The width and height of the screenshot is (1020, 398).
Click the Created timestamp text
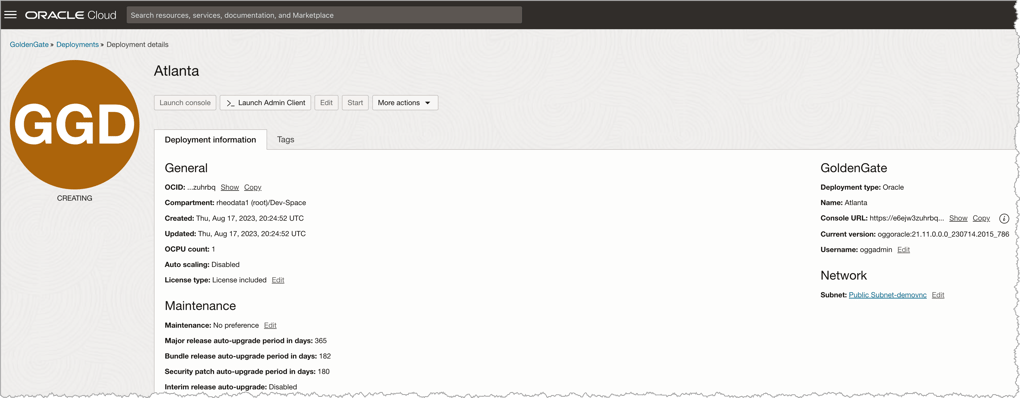tap(250, 219)
